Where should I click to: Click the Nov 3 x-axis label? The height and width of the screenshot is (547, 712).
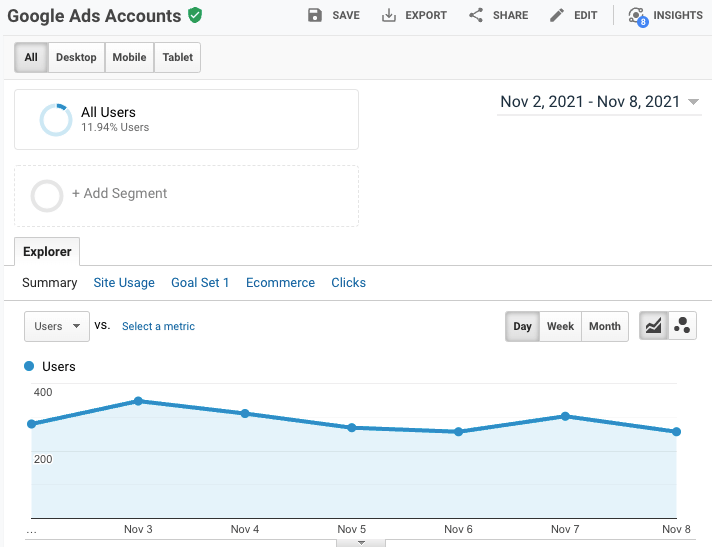(x=138, y=529)
